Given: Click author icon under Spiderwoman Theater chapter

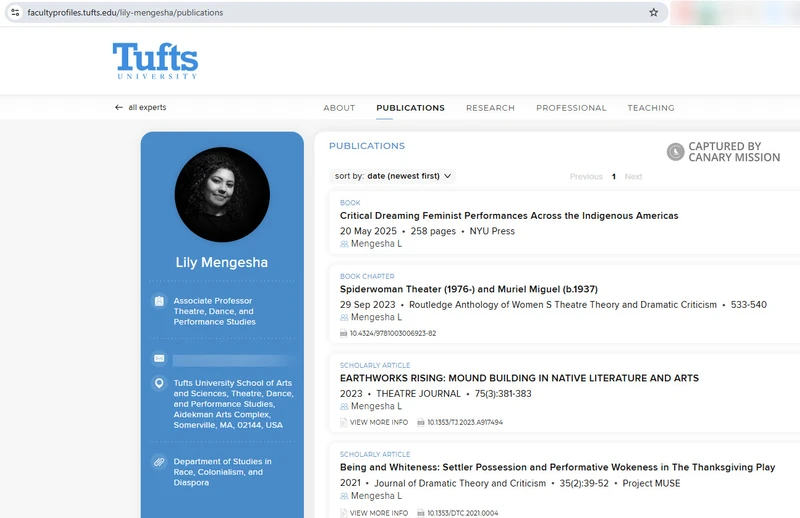Looking at the screenshot, I should click(344, 317).
